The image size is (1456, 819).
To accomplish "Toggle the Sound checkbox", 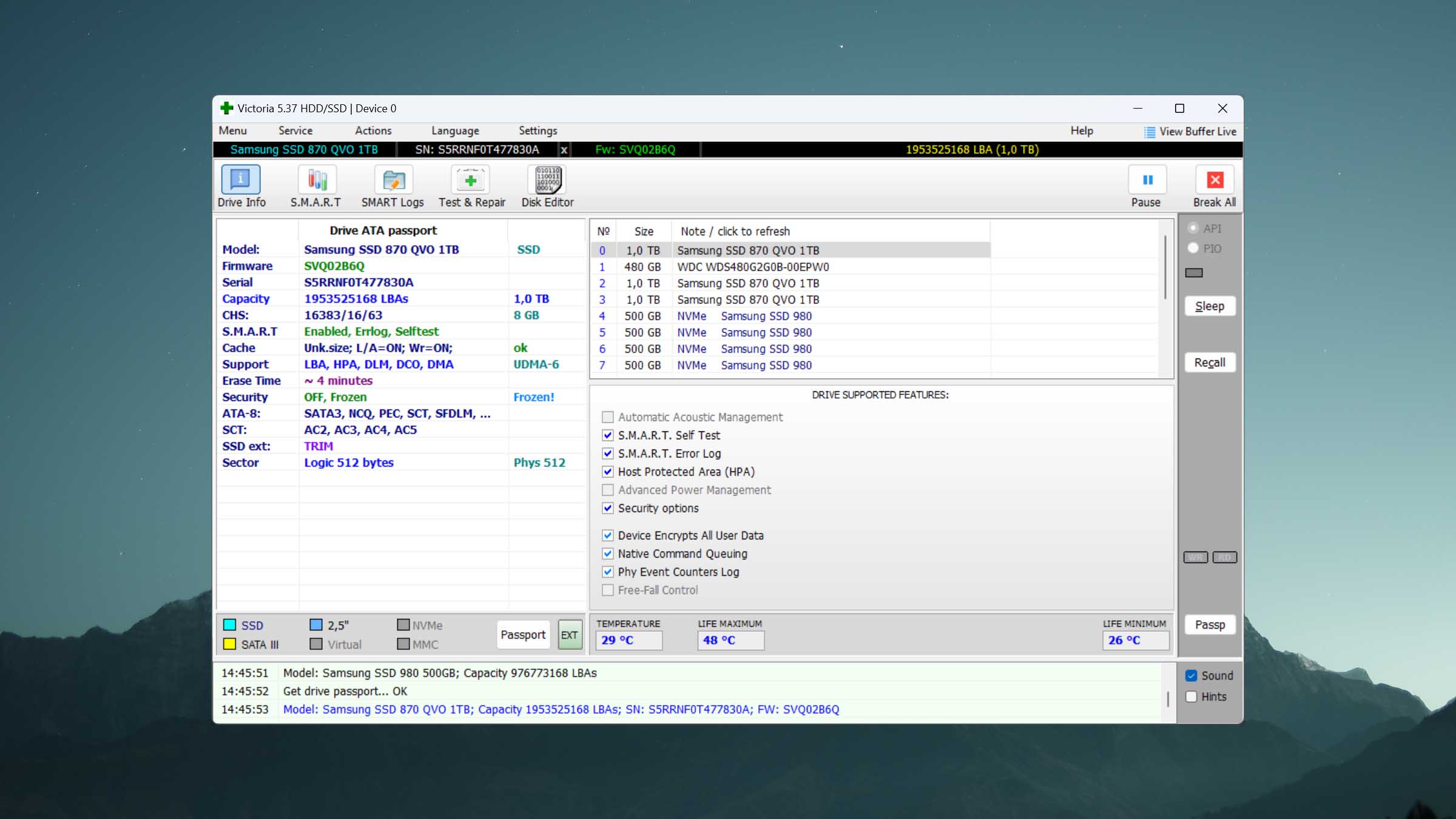I will point(1191,675).
